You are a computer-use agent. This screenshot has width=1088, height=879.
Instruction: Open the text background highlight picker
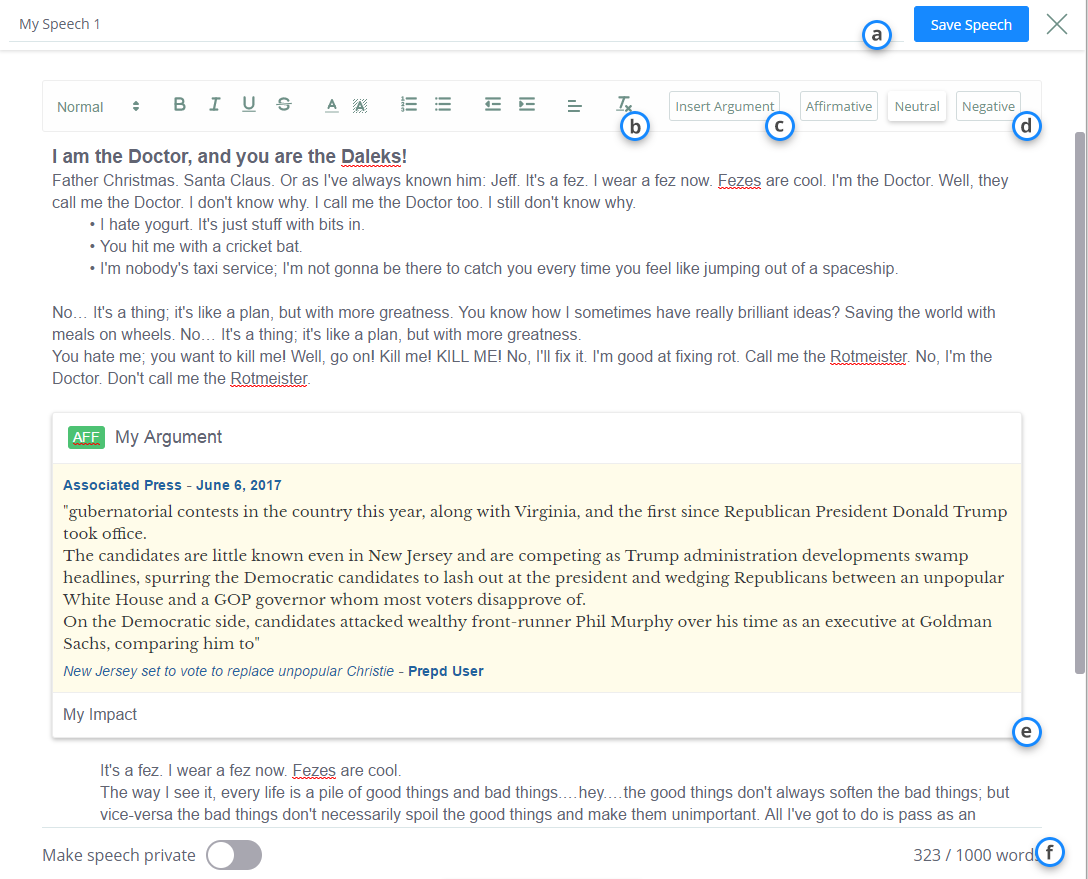click(x=359, y=105)
